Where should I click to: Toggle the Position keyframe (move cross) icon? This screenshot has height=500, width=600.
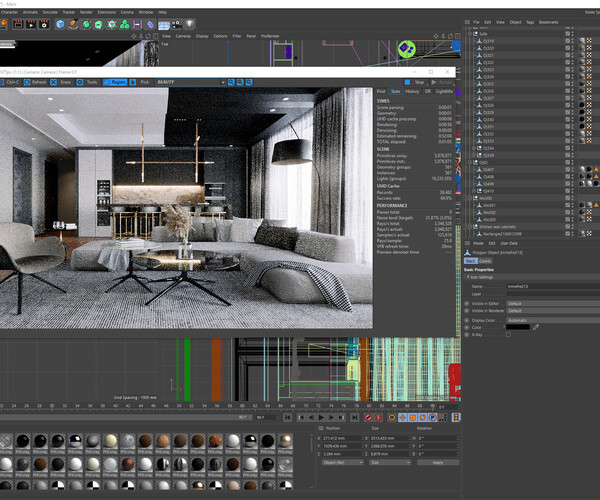pos(403,417)
